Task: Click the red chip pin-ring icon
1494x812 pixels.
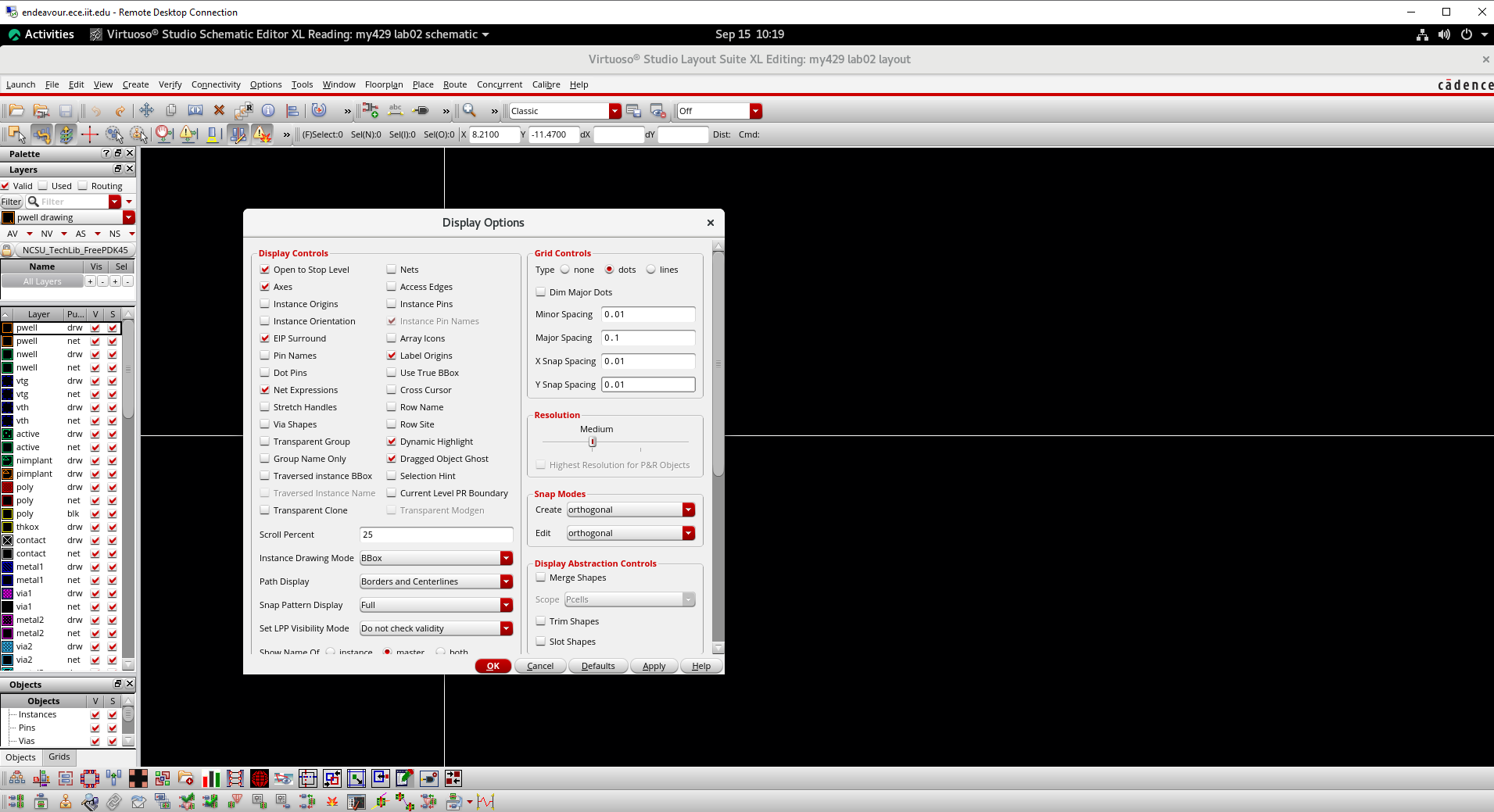Action: pos(90,778)
